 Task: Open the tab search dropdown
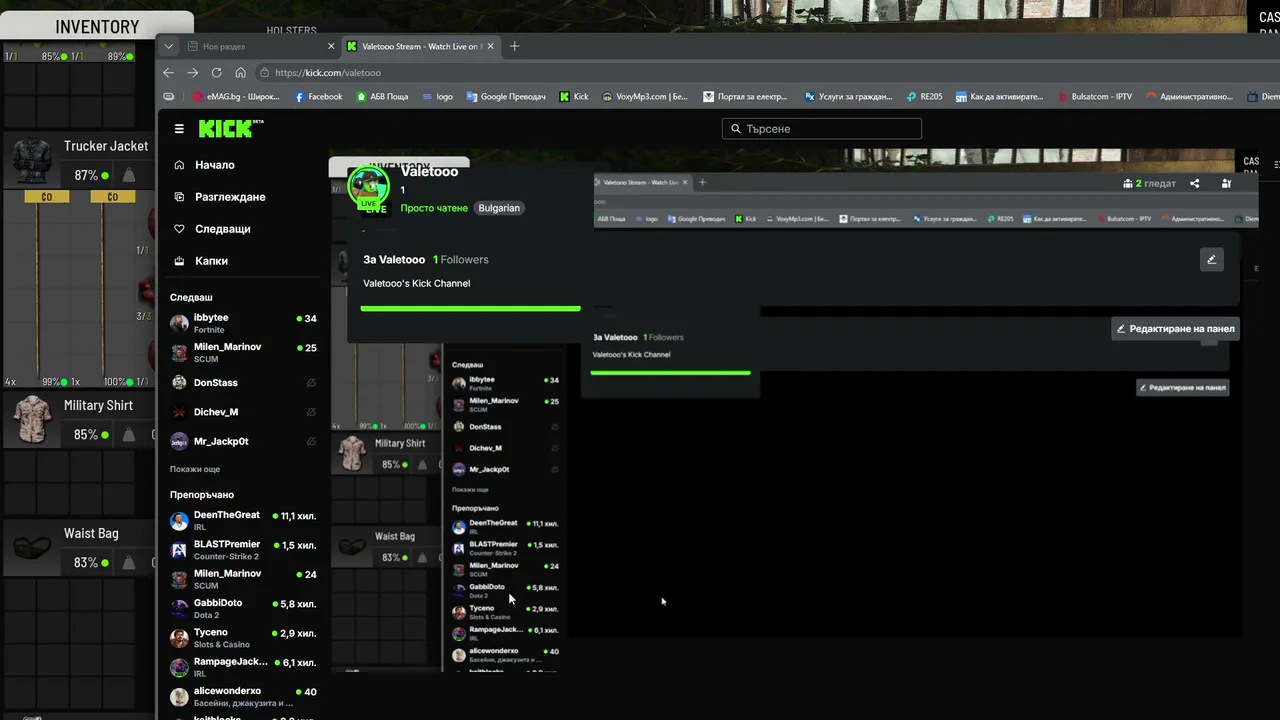(168, 46)
